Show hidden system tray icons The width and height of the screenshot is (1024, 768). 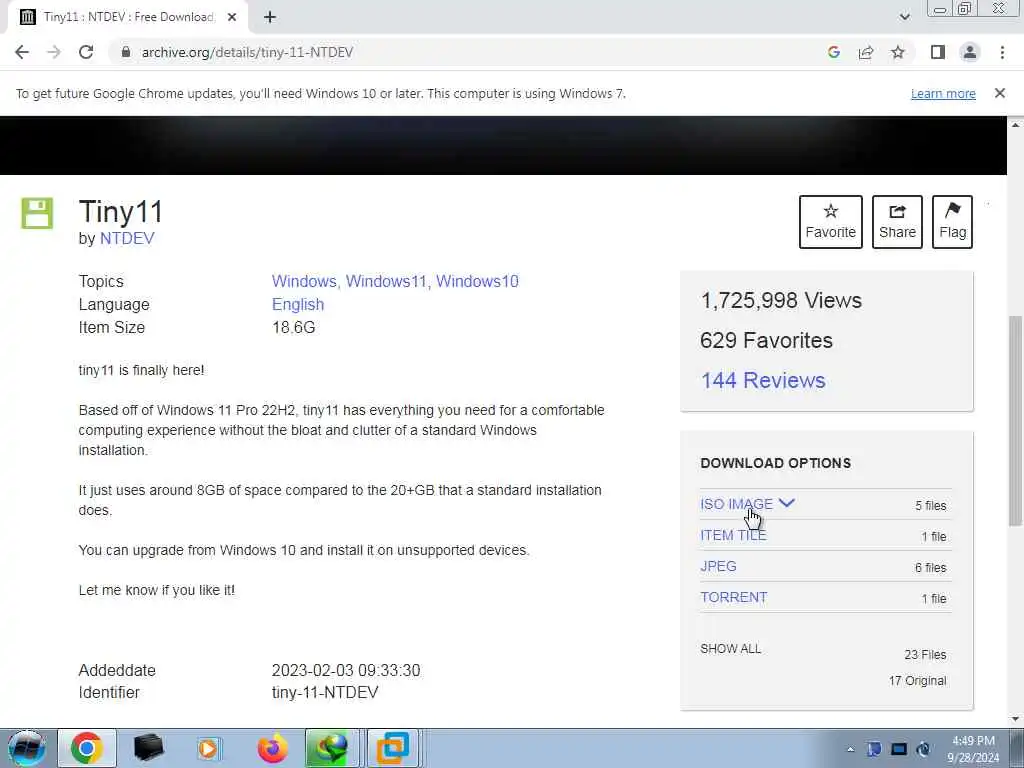(850, 750)
